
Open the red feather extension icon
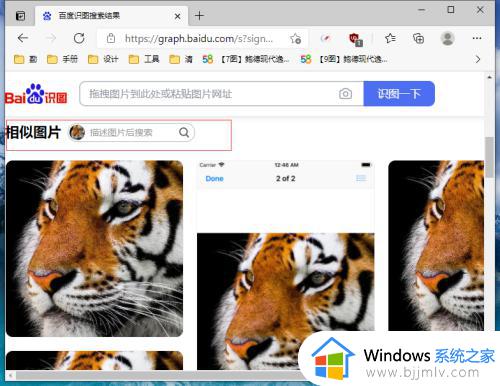(x=325, y=38)
